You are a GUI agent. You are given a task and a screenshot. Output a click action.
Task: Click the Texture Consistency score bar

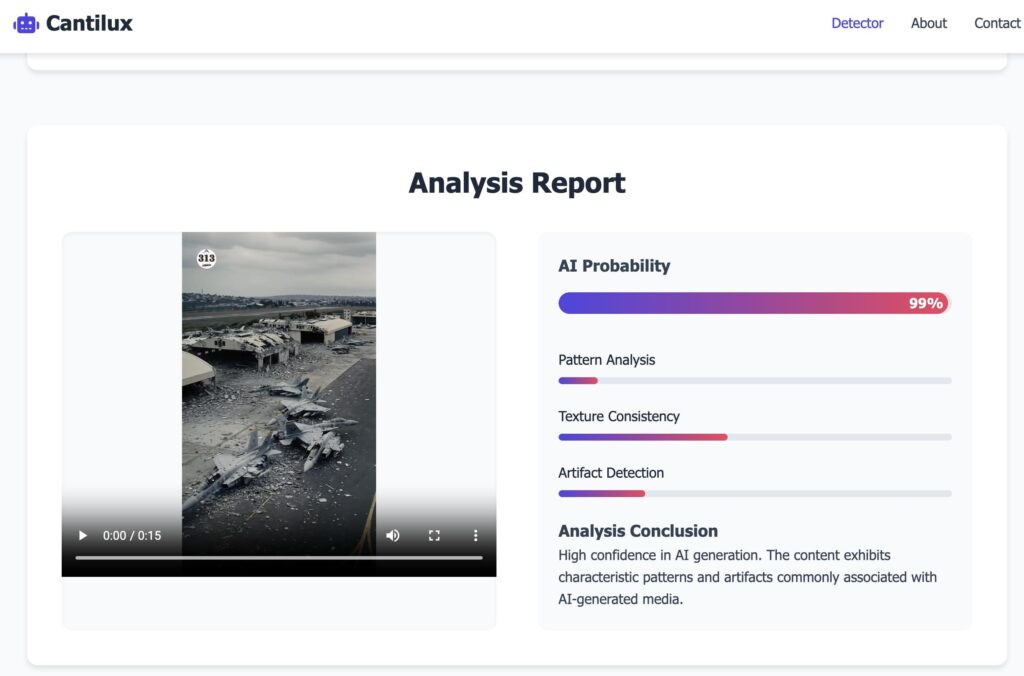tap(754, 437)
